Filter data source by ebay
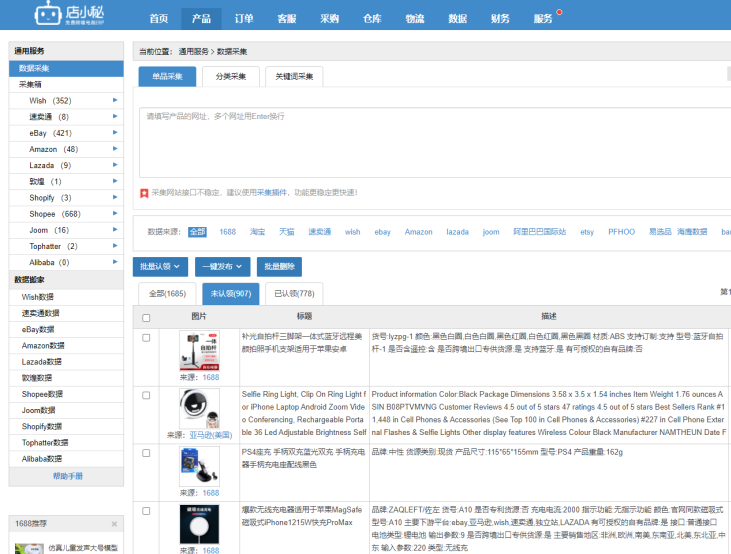731x554 pixels. point(382,232)
